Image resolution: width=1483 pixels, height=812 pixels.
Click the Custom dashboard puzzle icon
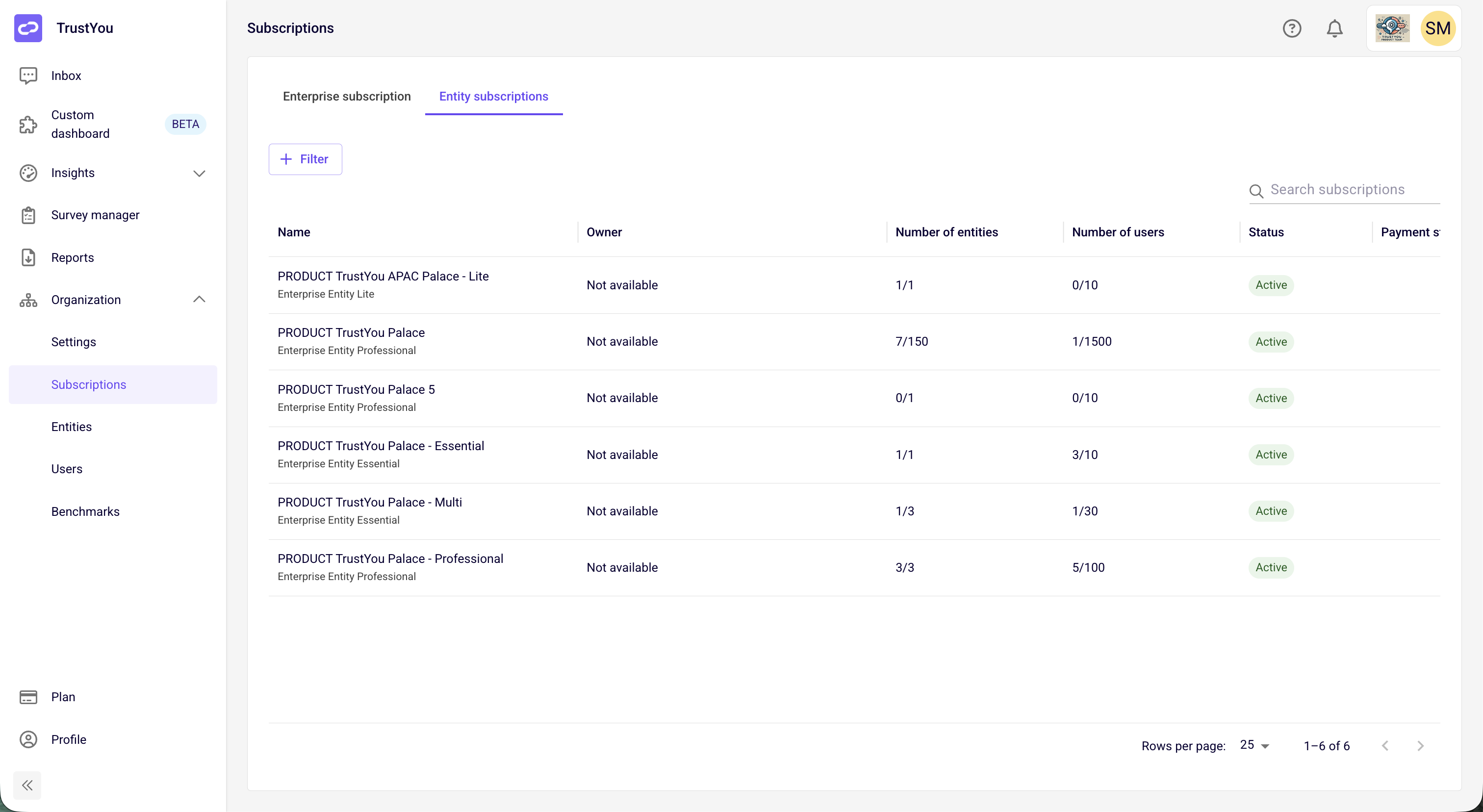tap(28, 125)
